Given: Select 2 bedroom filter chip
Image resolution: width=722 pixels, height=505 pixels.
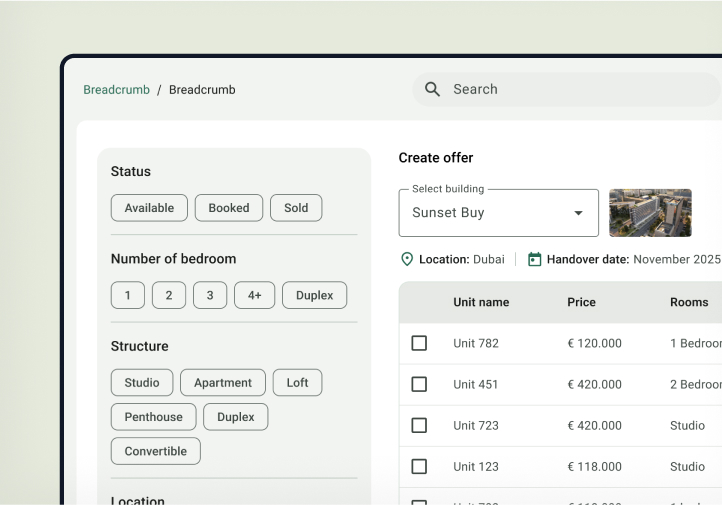Looking at the screenshot, I should point(169,295).
